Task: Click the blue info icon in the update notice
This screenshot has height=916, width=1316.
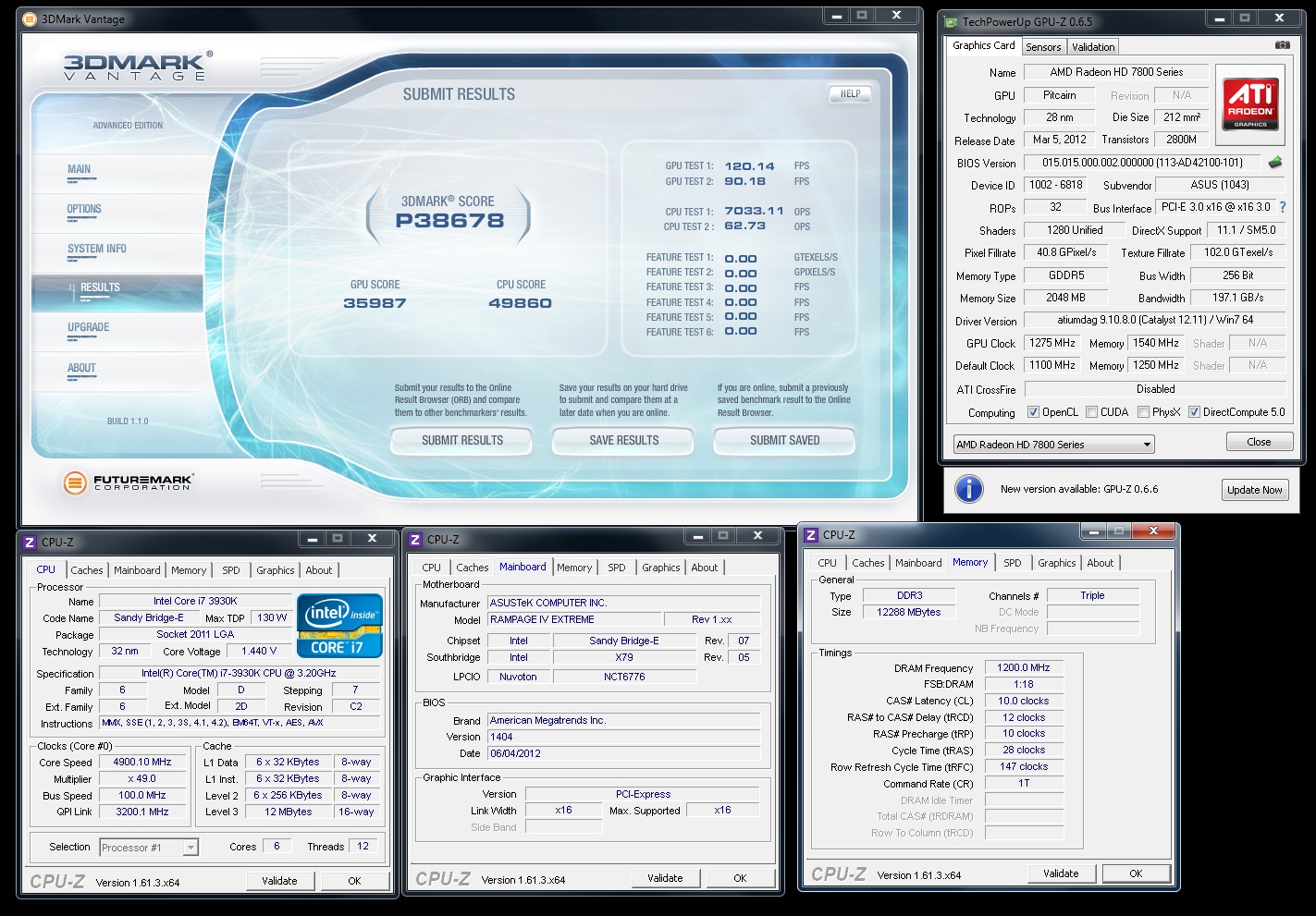Action: [x=968, y=489]
